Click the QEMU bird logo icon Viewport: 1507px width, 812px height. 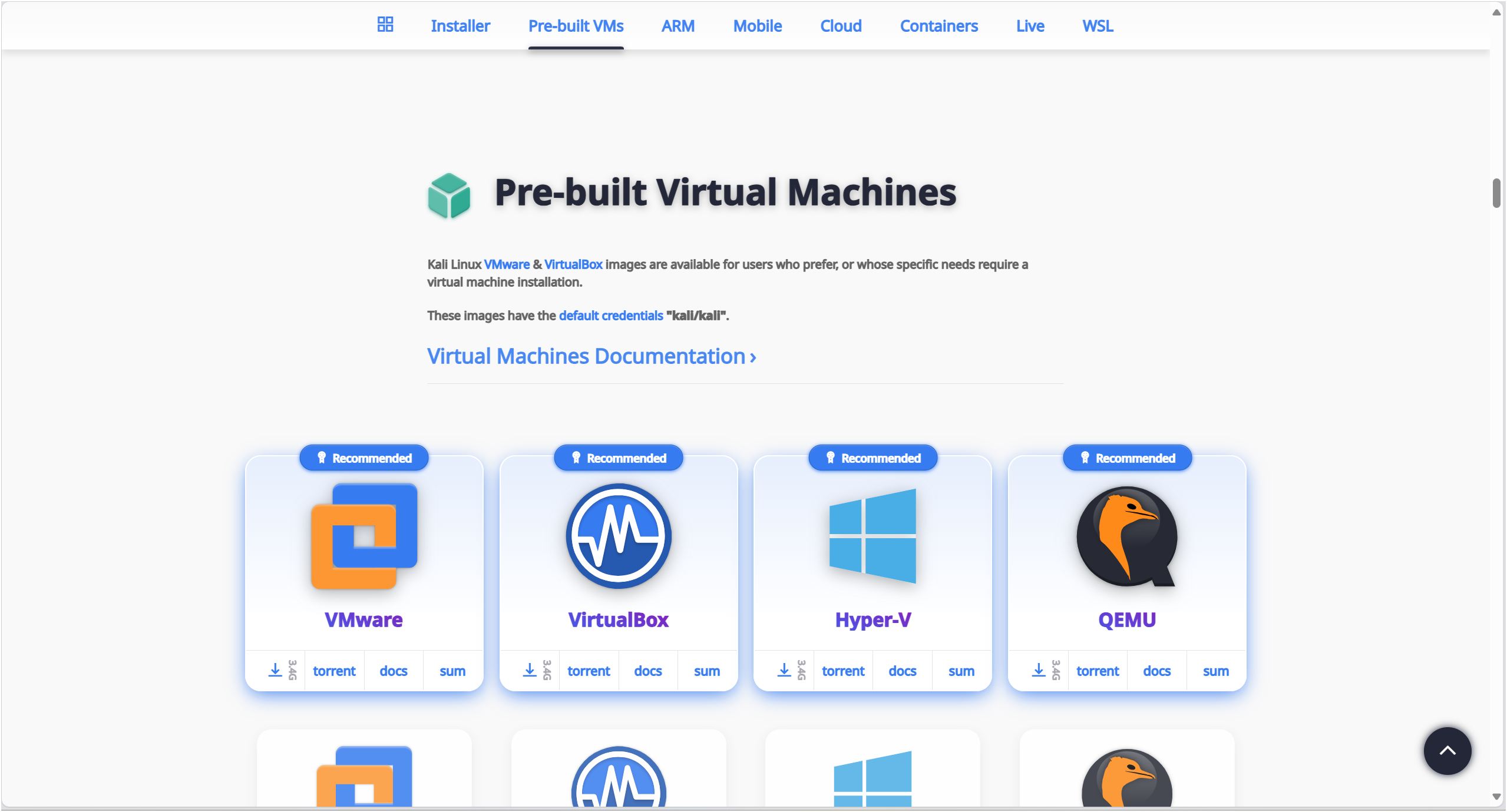[1126, 536]
